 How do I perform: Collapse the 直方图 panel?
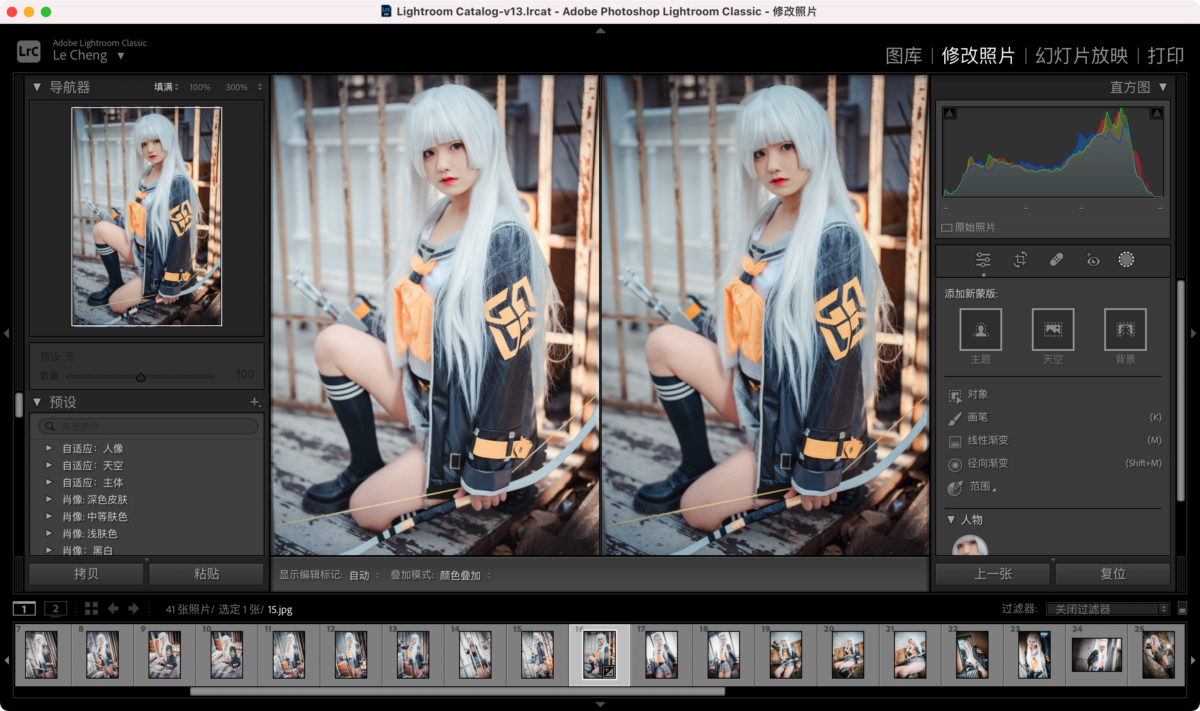click(1163, 87)
